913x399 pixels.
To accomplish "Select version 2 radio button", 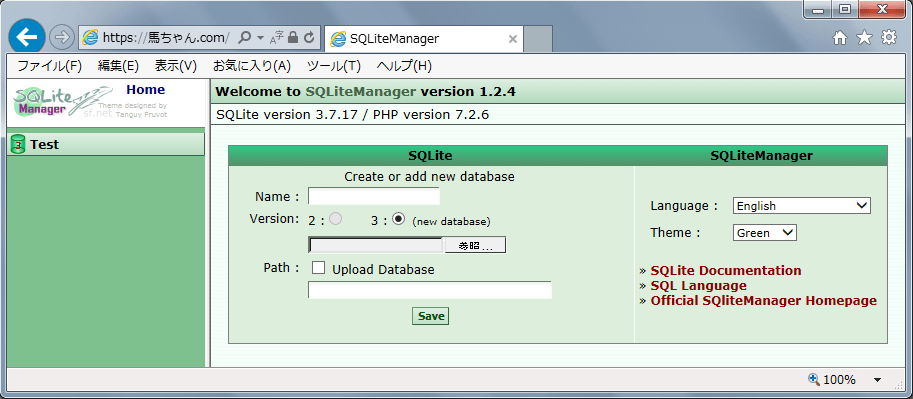I will (x=335, y=220).
